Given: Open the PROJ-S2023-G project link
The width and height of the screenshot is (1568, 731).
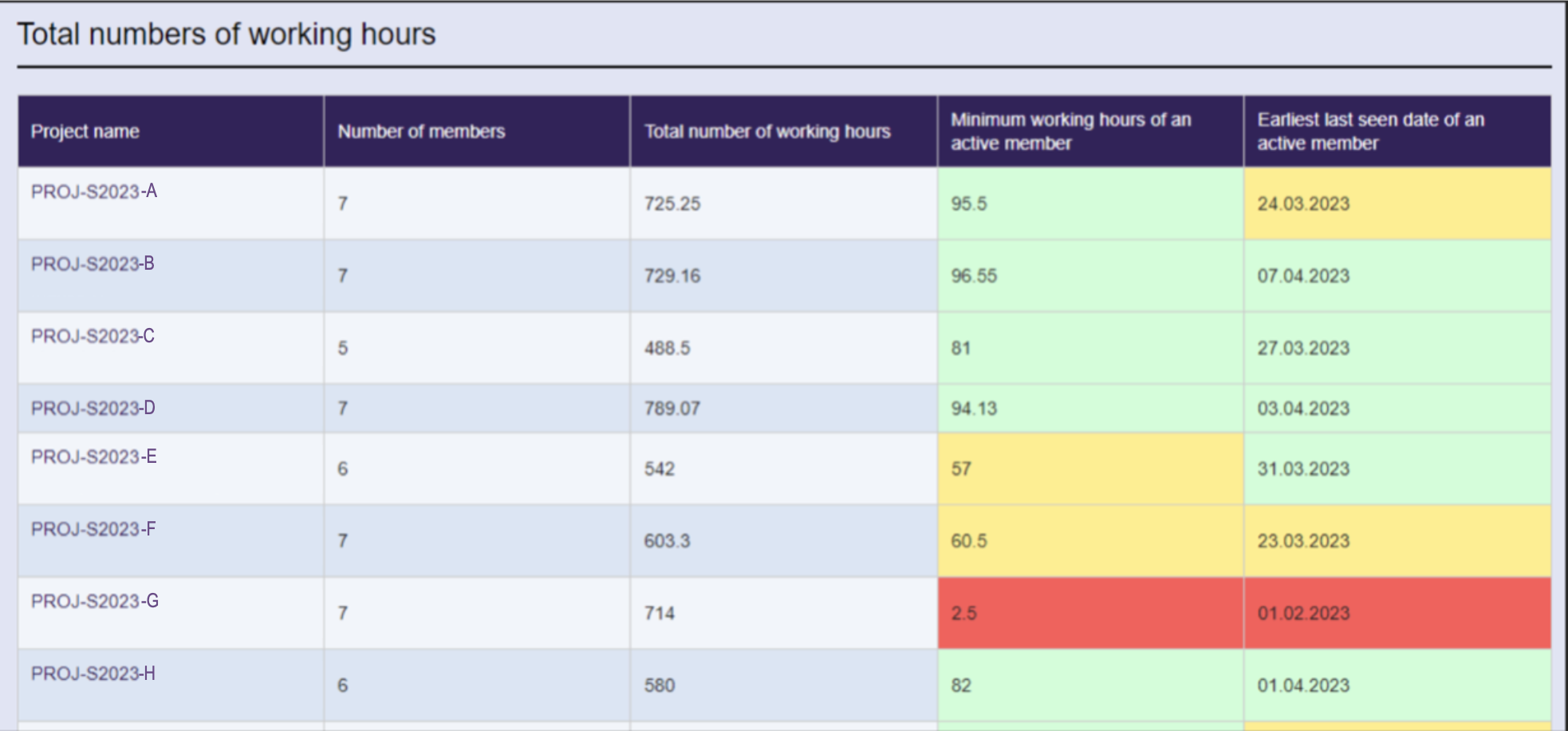Looking at the screenshot, I should (x=95, y=601).
